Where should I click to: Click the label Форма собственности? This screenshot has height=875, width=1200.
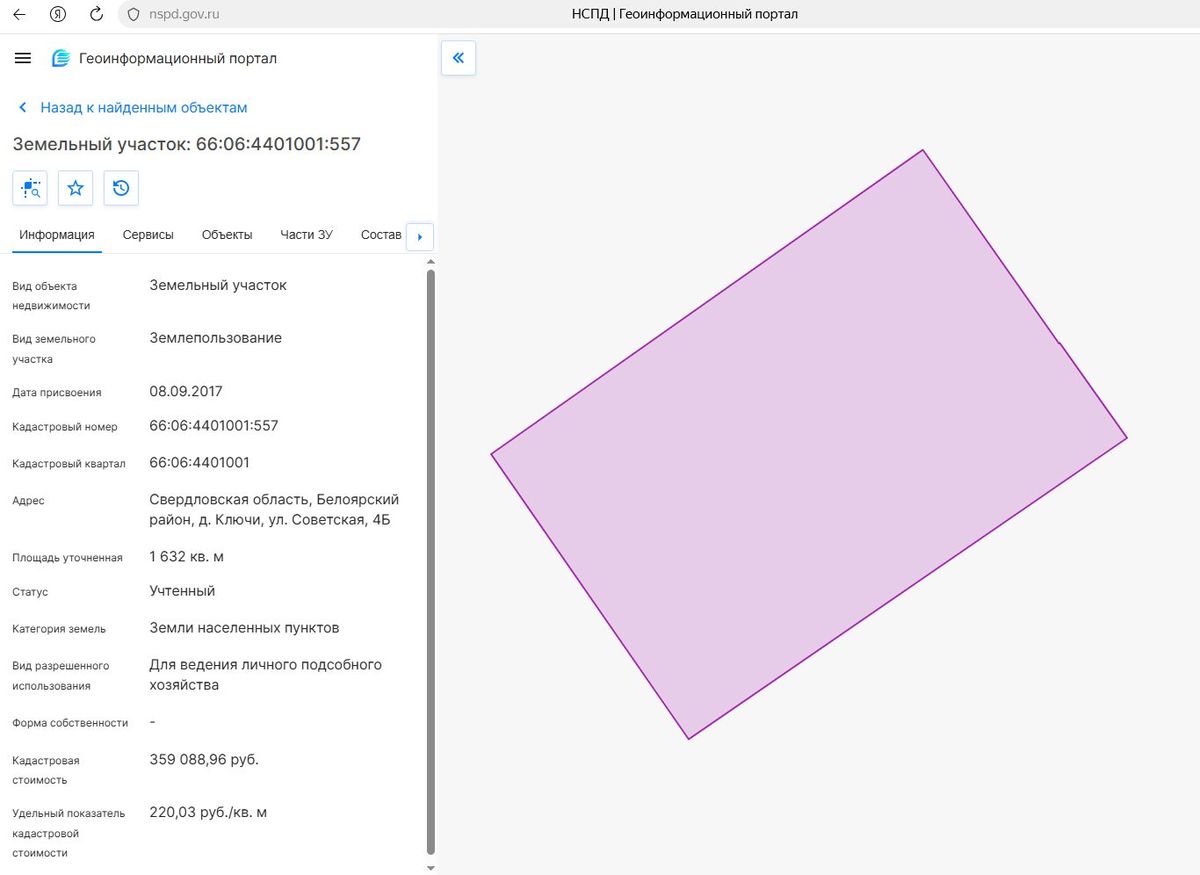tap(70, 723)
